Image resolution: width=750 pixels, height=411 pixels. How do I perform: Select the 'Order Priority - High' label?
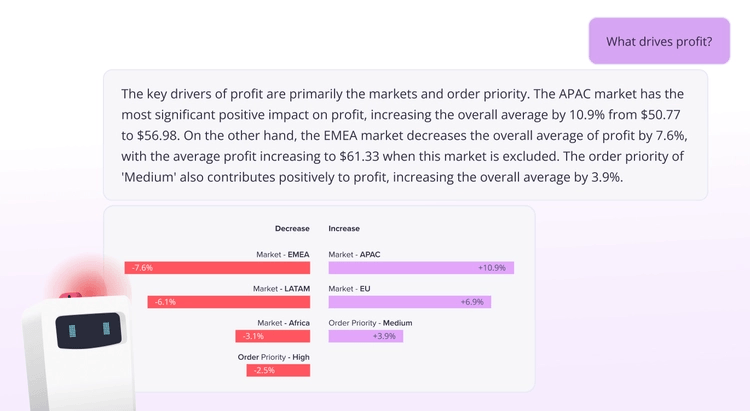[273, 357]
